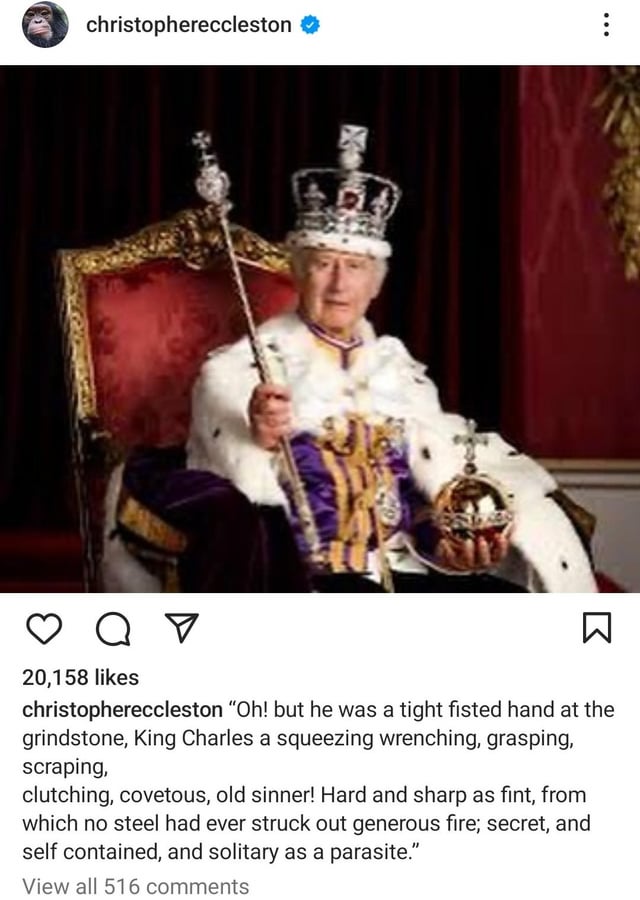Click the bold christophereccleston name in caption
Viewport: 640px width, 900px height.
click(122, 710)
